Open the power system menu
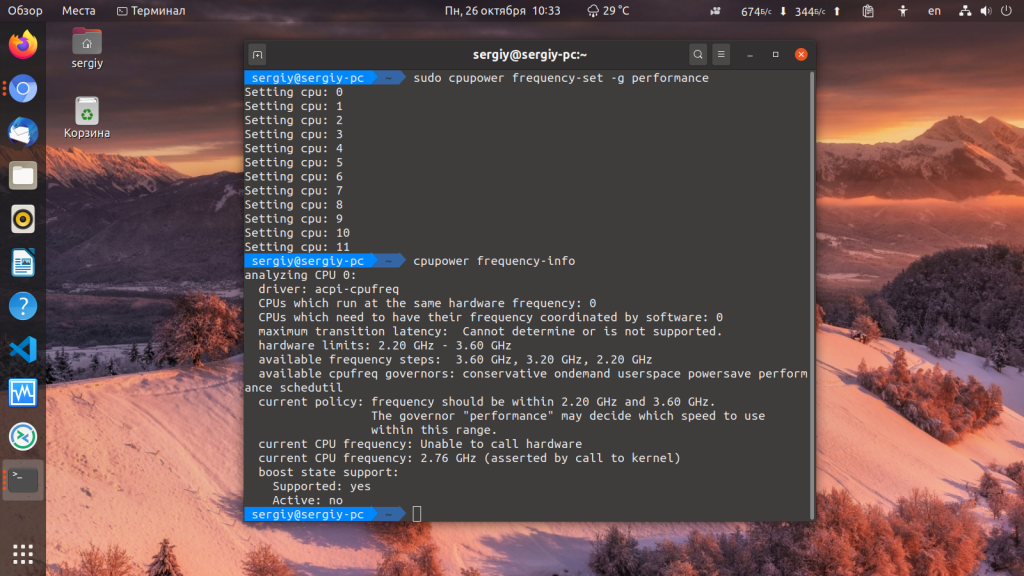This screenshot has height=576, width=1024. click(x=1006, y=10)
